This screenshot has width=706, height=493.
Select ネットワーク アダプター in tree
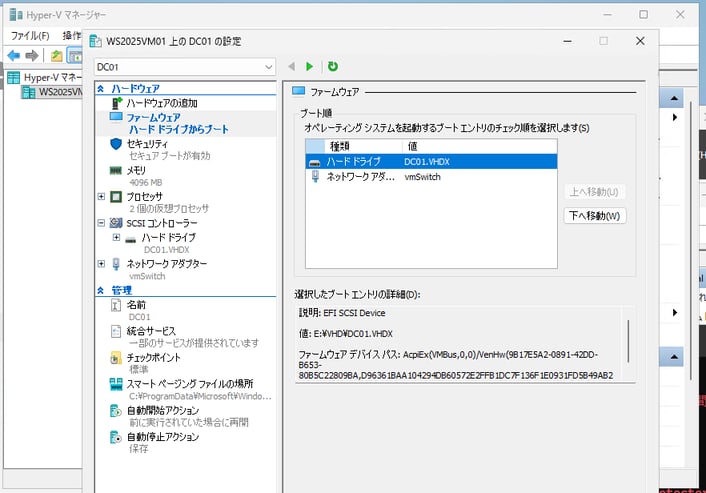(x=167, y=263)
